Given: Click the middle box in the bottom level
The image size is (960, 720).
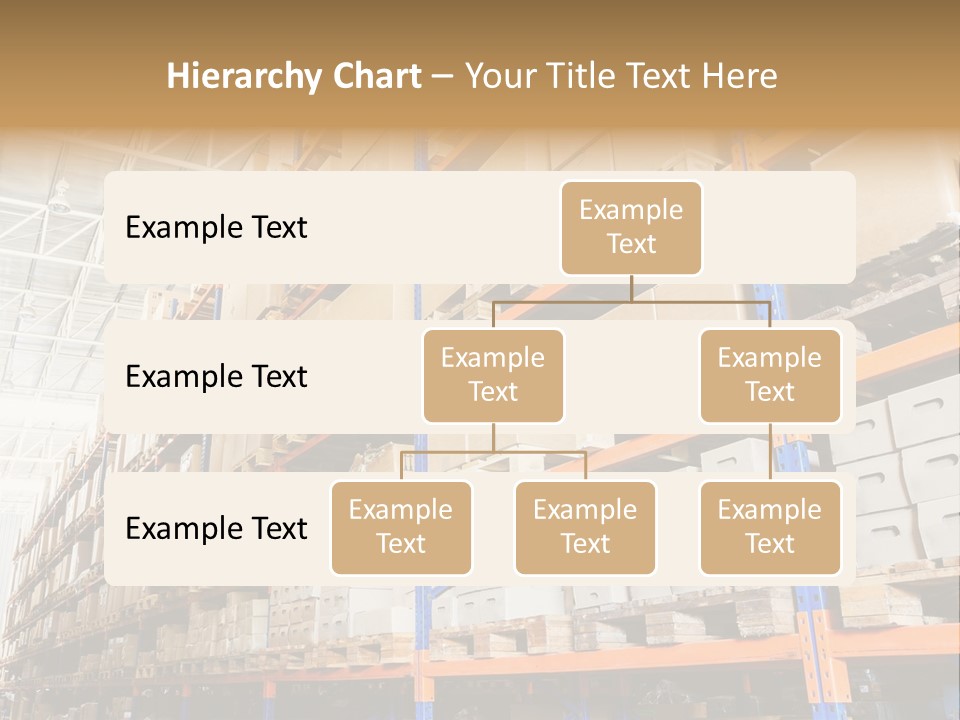Looking at the screenshot, I should [585, 528].
